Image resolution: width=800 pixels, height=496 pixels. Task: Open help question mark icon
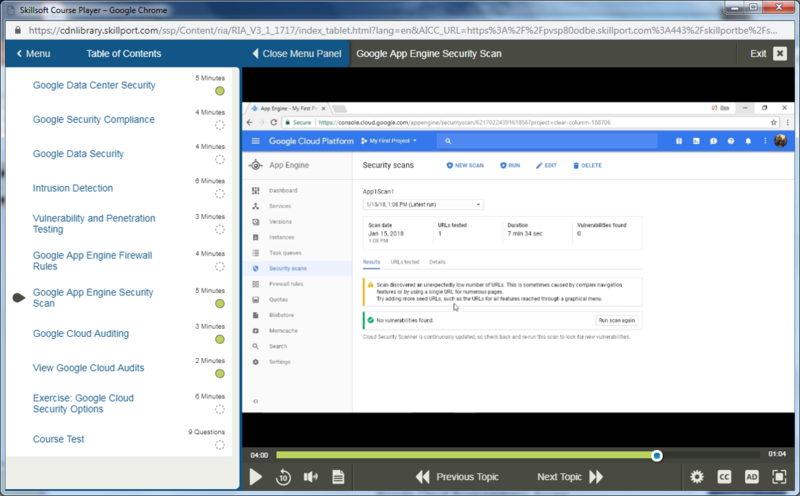click(x=731, y=141)
